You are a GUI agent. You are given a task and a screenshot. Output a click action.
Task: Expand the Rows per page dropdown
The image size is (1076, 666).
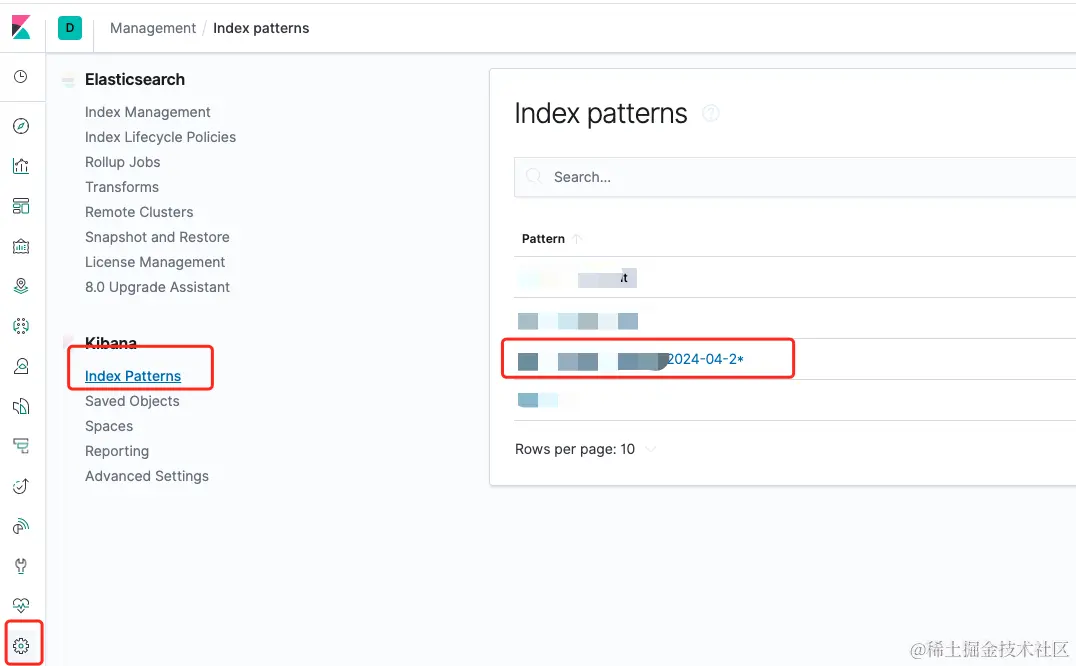pyautogui.click(x=585, y=449)
